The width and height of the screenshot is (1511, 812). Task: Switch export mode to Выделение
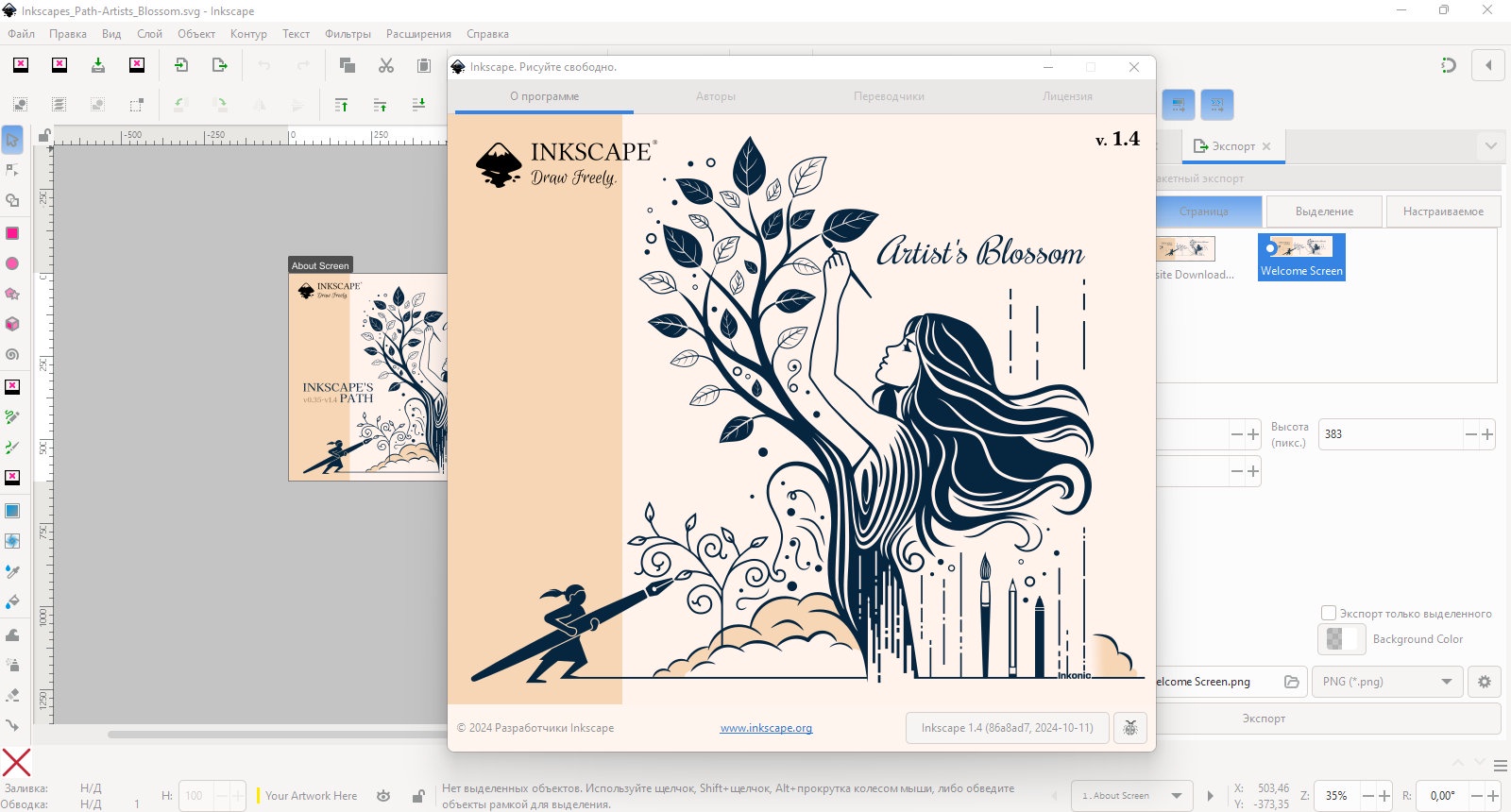[1324, 211]
